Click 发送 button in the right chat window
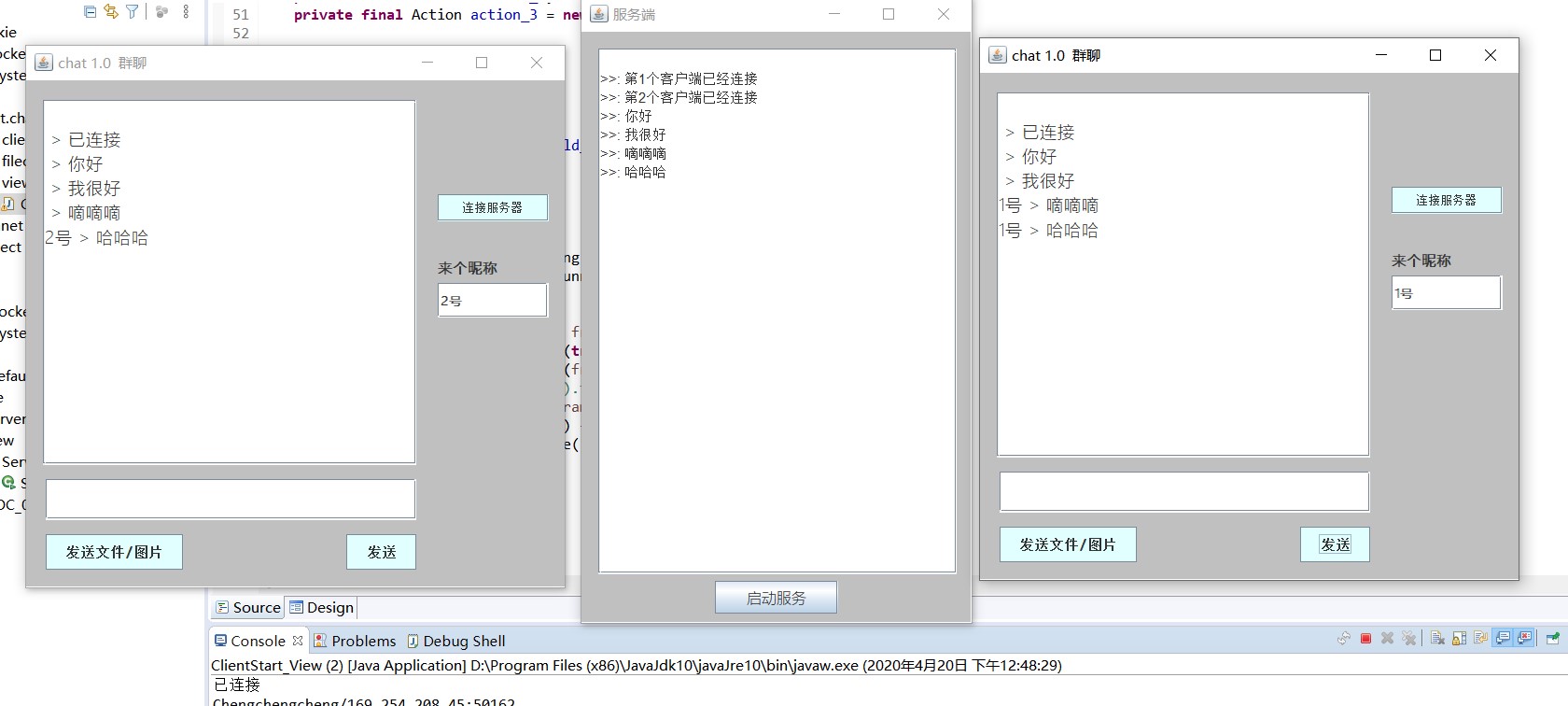Screen dimensions: 1568x706 (x=1335, y=544)
